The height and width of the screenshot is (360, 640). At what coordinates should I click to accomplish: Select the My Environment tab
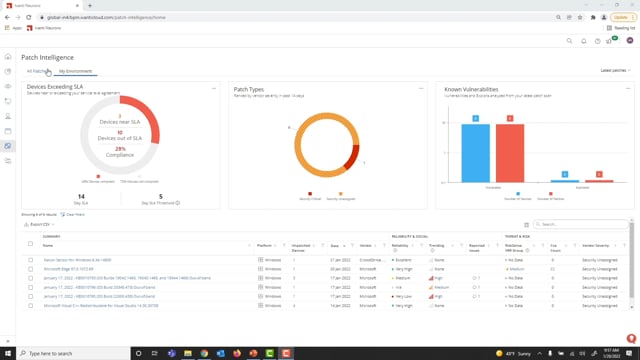click(76, 71)
